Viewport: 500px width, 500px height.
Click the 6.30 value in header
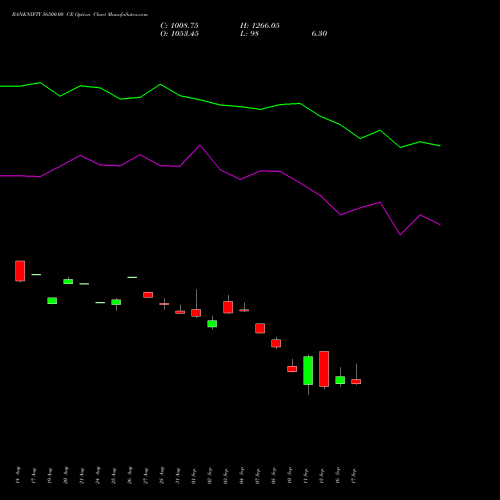coord(319,34)
